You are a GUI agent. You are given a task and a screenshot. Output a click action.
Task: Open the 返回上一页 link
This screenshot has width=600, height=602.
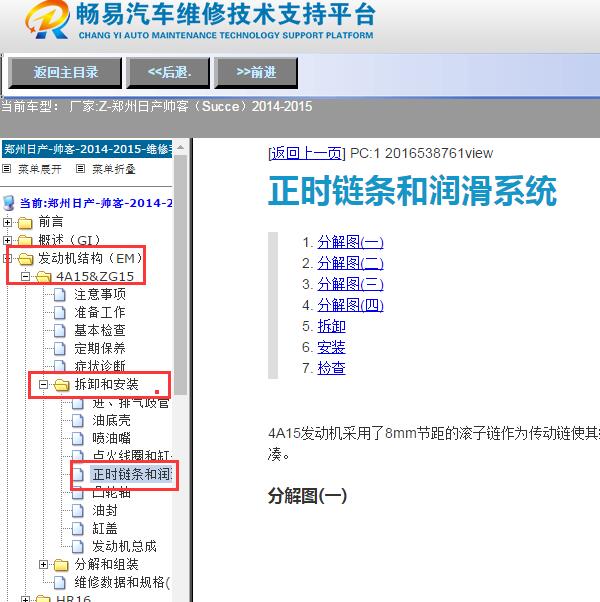click(x=306, y=153)
